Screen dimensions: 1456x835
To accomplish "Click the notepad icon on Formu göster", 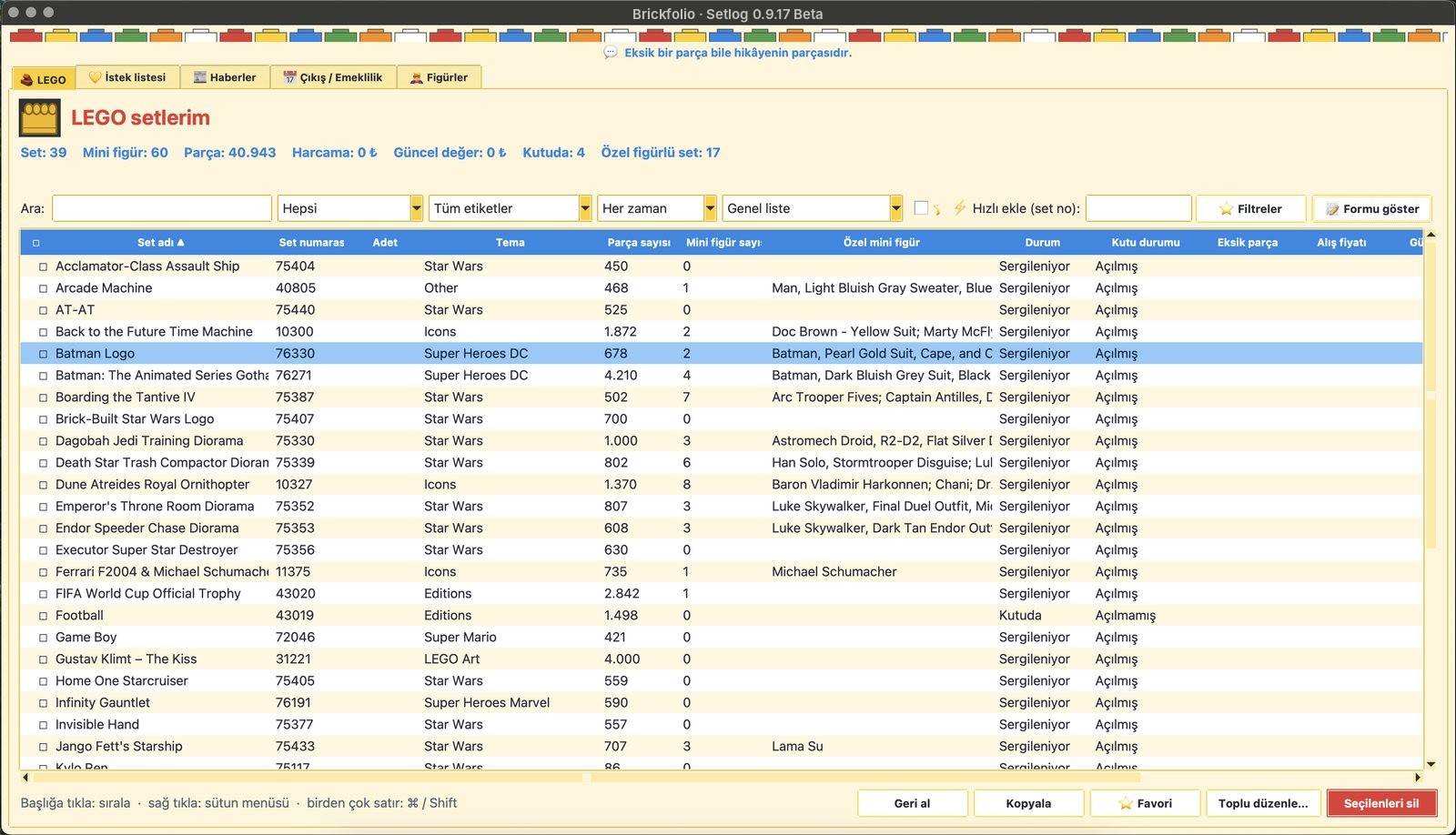I will (x=1332, y=209).
